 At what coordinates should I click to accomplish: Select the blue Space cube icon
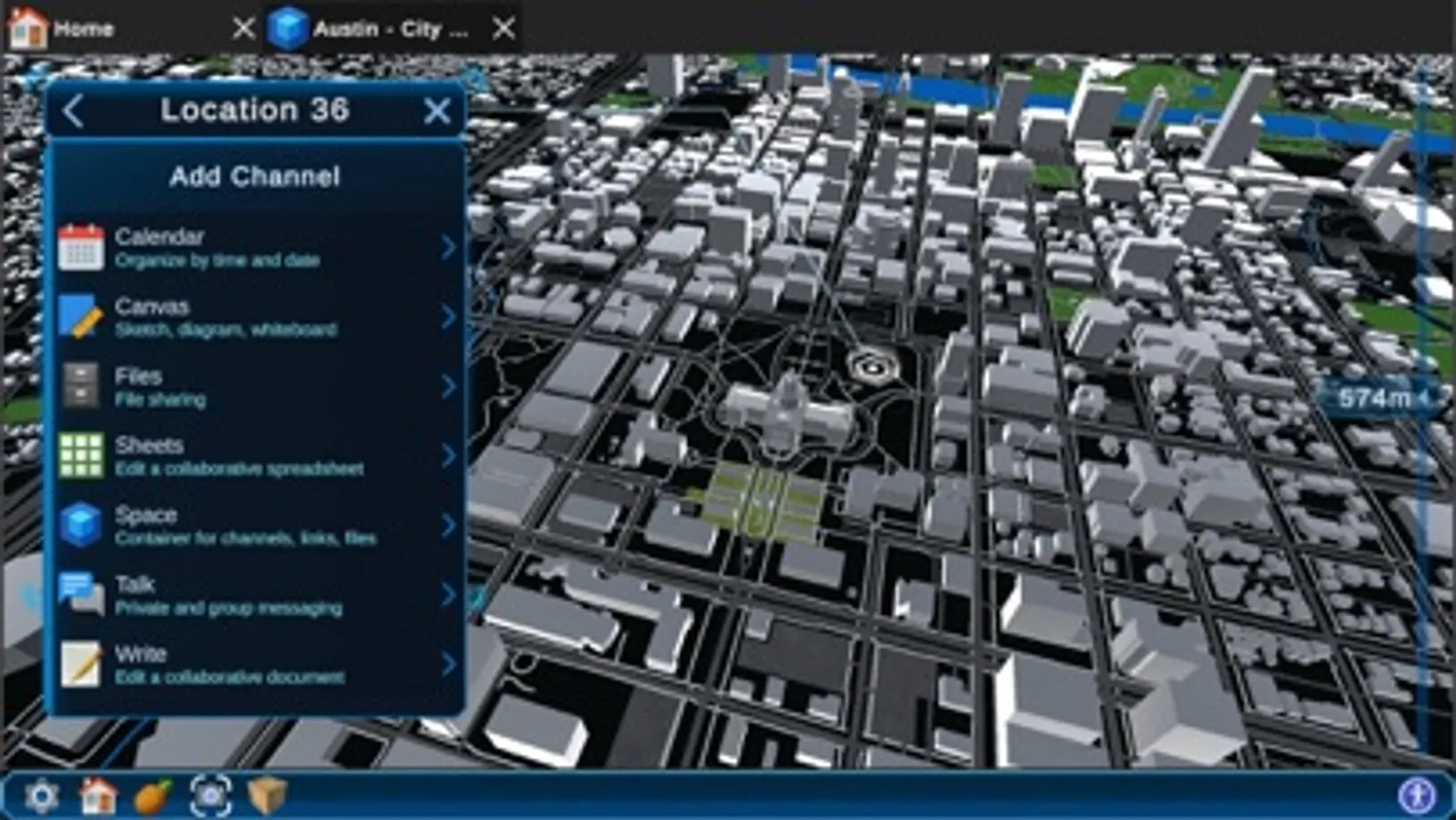(x=81, y=525)
